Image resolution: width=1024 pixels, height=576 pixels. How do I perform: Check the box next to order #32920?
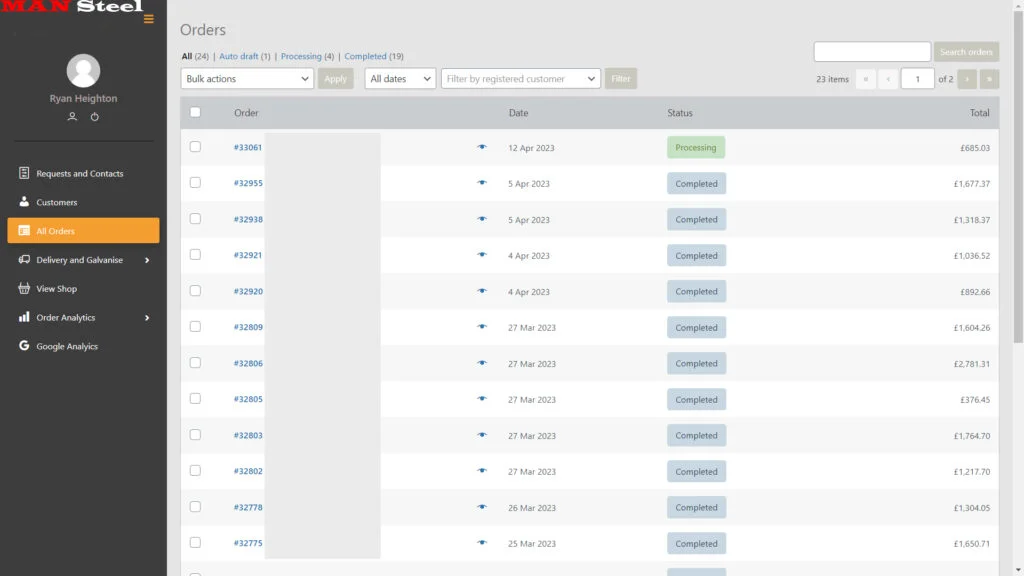[195, 291]
